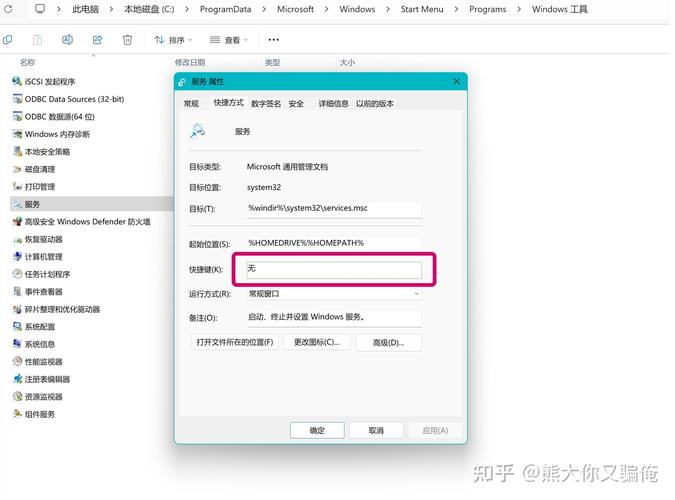Click the Windows 内存诊断 icon
Screen dimensions: 675x500
(x=17, y=134)
